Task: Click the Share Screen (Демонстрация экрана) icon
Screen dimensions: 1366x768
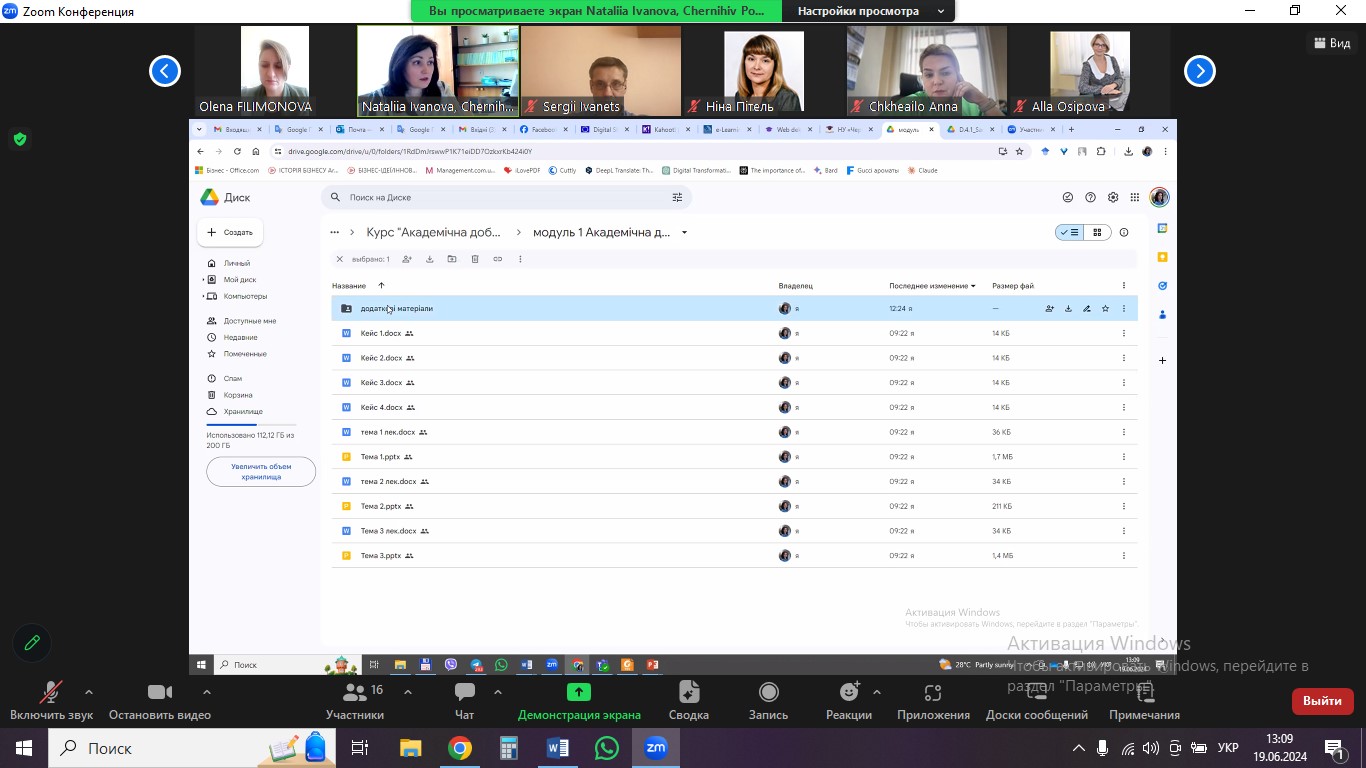Action: click(x=578, y=693)
